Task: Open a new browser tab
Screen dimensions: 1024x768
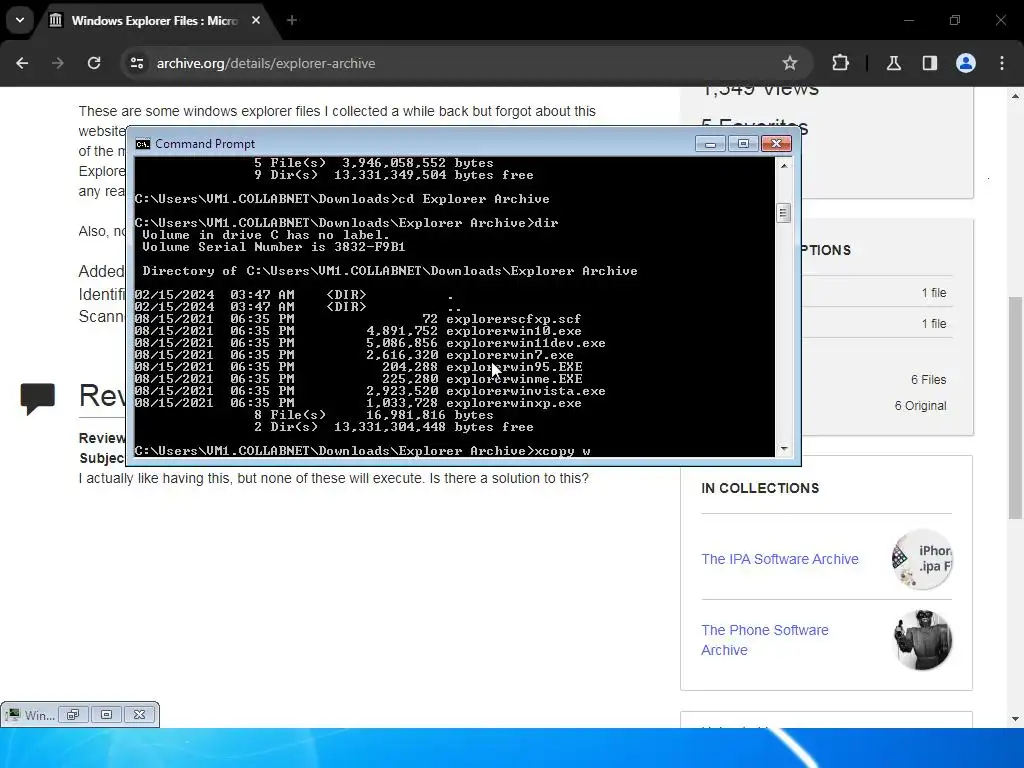Action: pos(292,21)
